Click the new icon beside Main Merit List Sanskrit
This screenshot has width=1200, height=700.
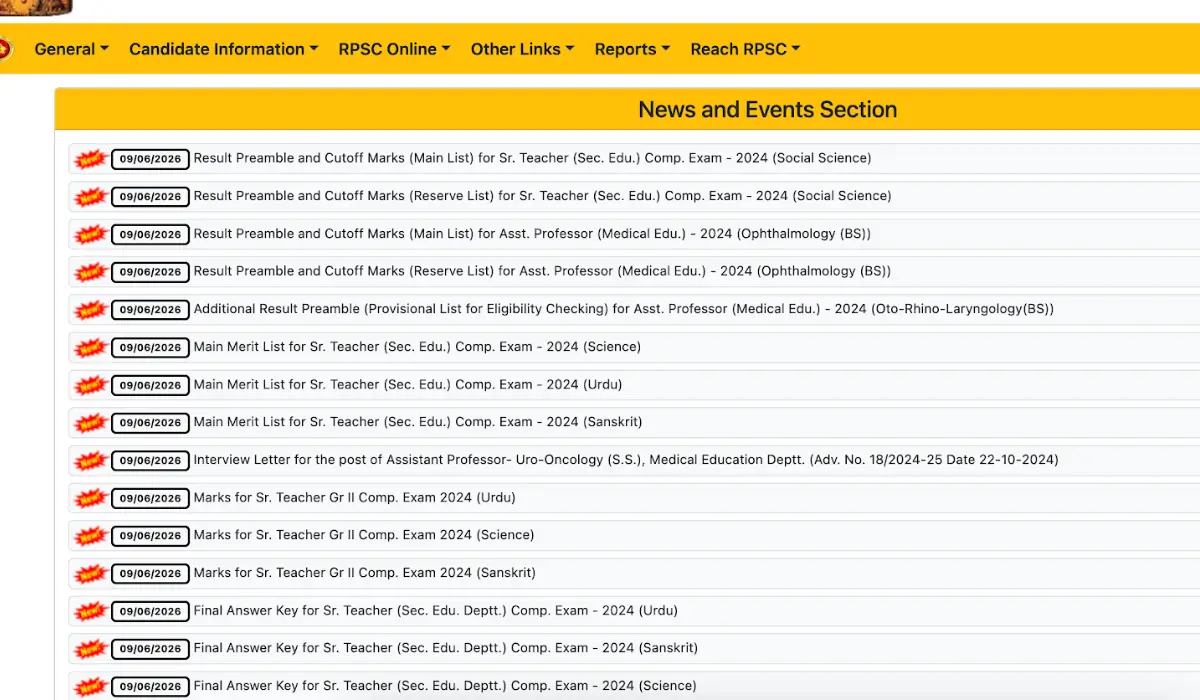(x=91, y=423)
